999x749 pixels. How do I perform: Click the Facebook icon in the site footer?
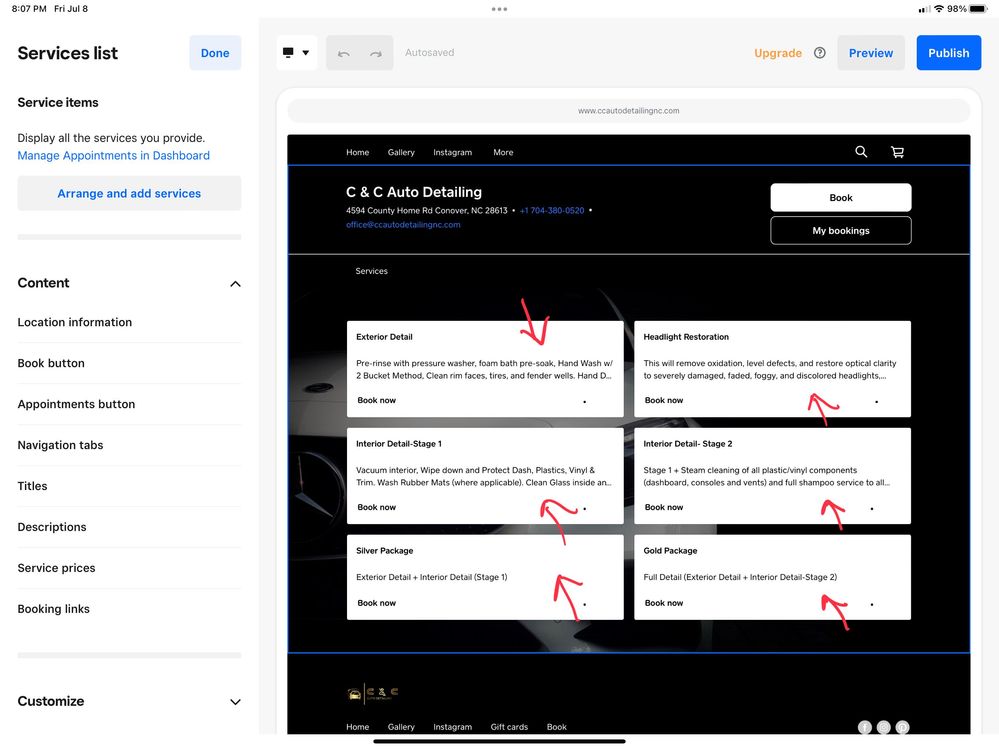(865, 727)
